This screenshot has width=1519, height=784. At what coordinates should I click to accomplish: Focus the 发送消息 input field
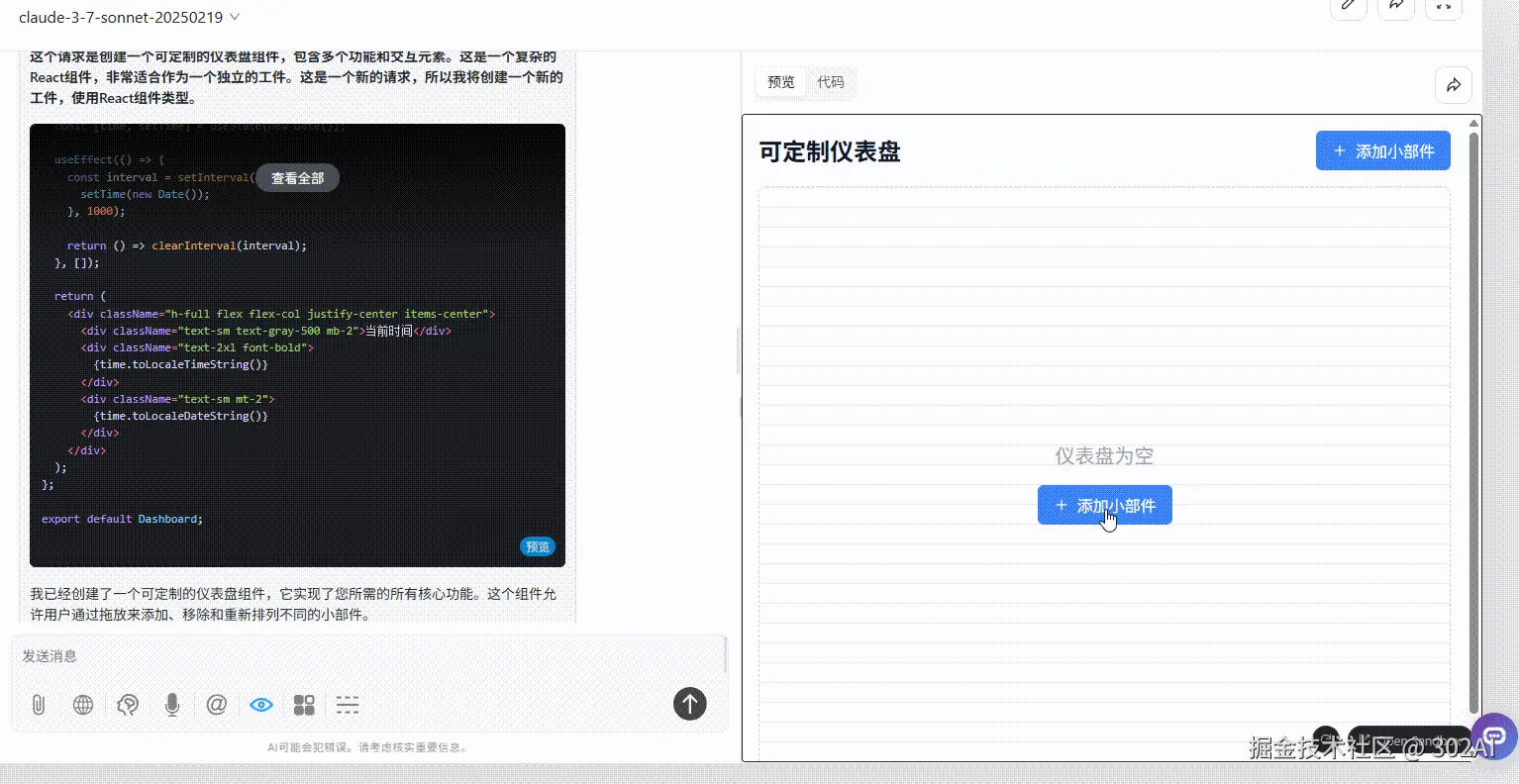coord(368,656)
